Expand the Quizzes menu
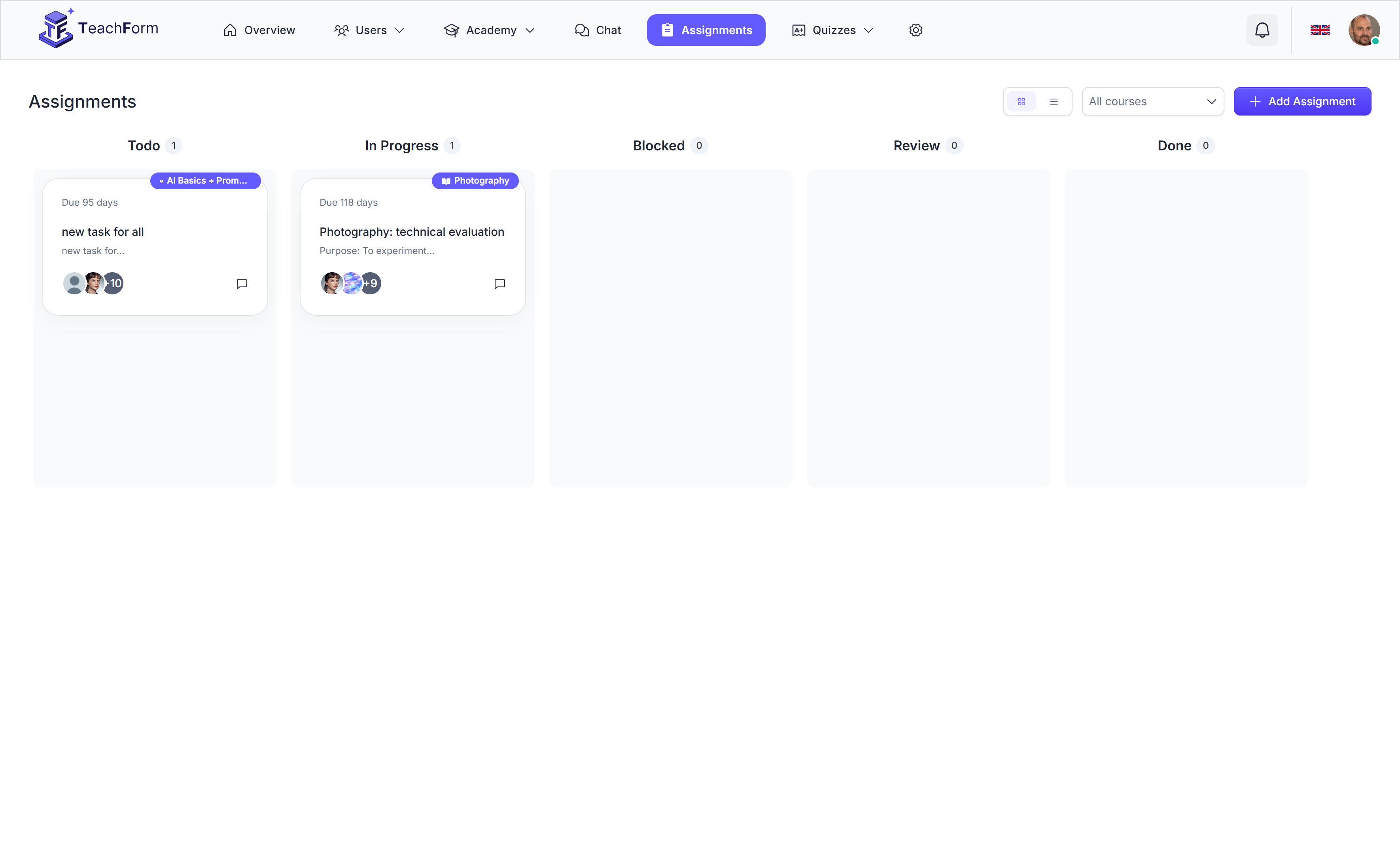 pos(832,30)
